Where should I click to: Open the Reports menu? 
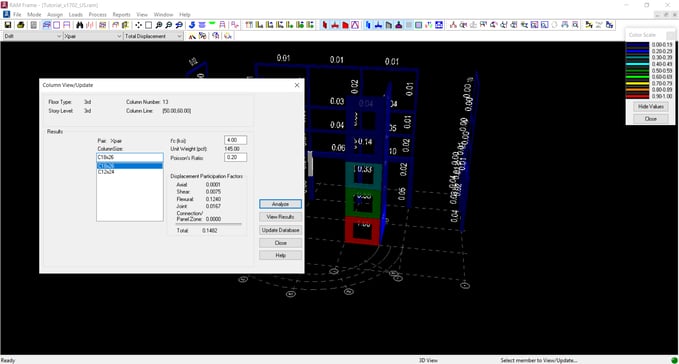point(121,15)
